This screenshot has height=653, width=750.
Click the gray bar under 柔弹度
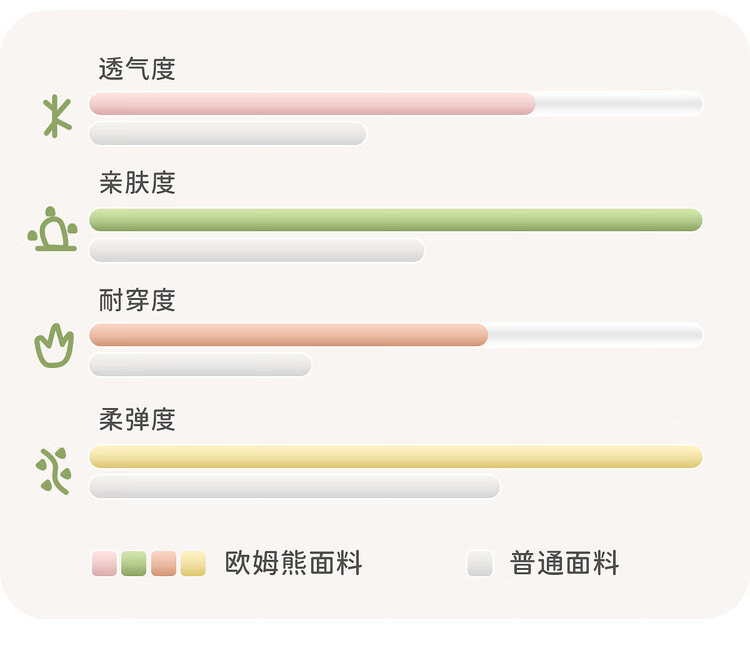294,487
